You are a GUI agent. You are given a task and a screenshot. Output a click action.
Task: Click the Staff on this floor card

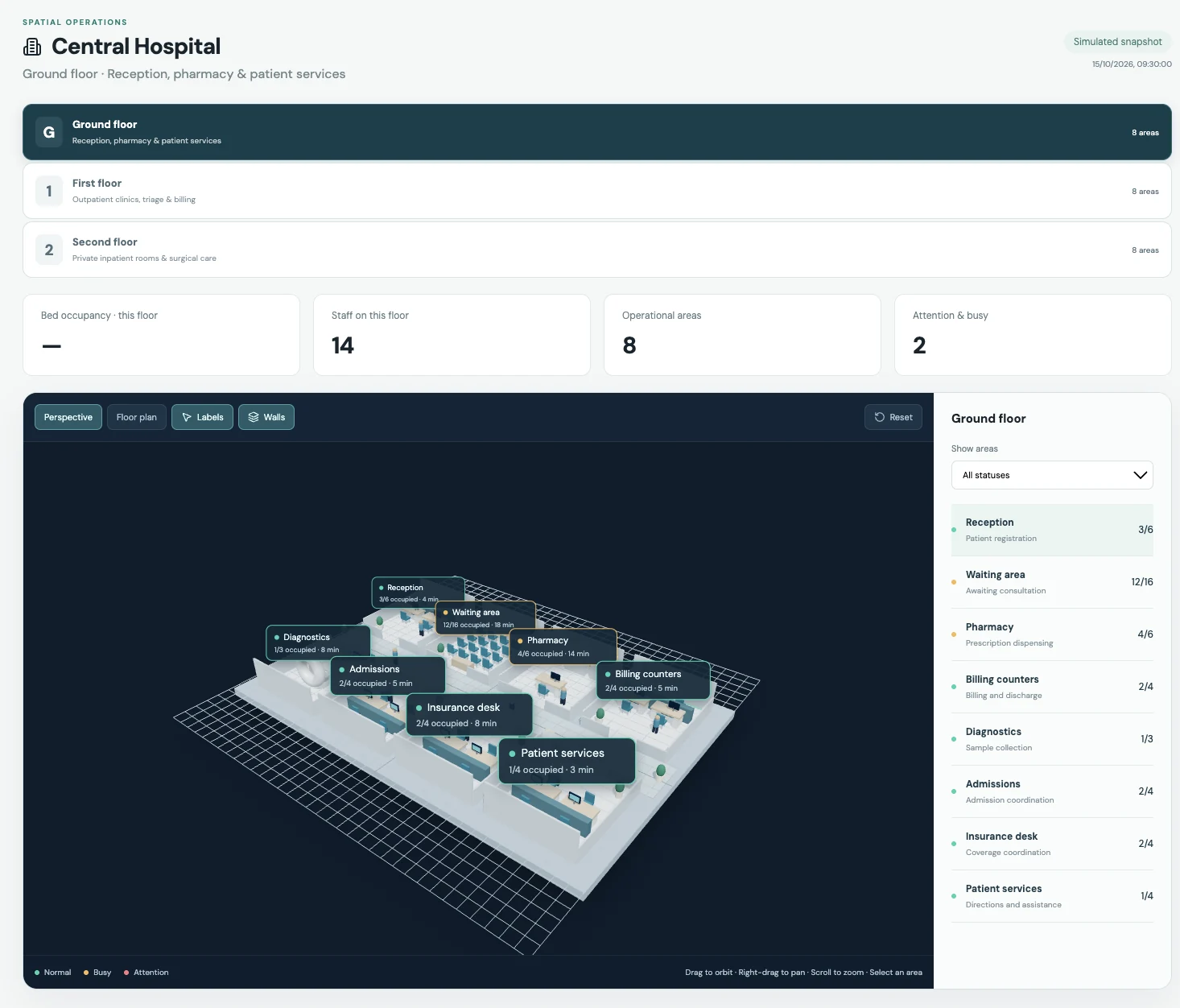click(452, 335)
